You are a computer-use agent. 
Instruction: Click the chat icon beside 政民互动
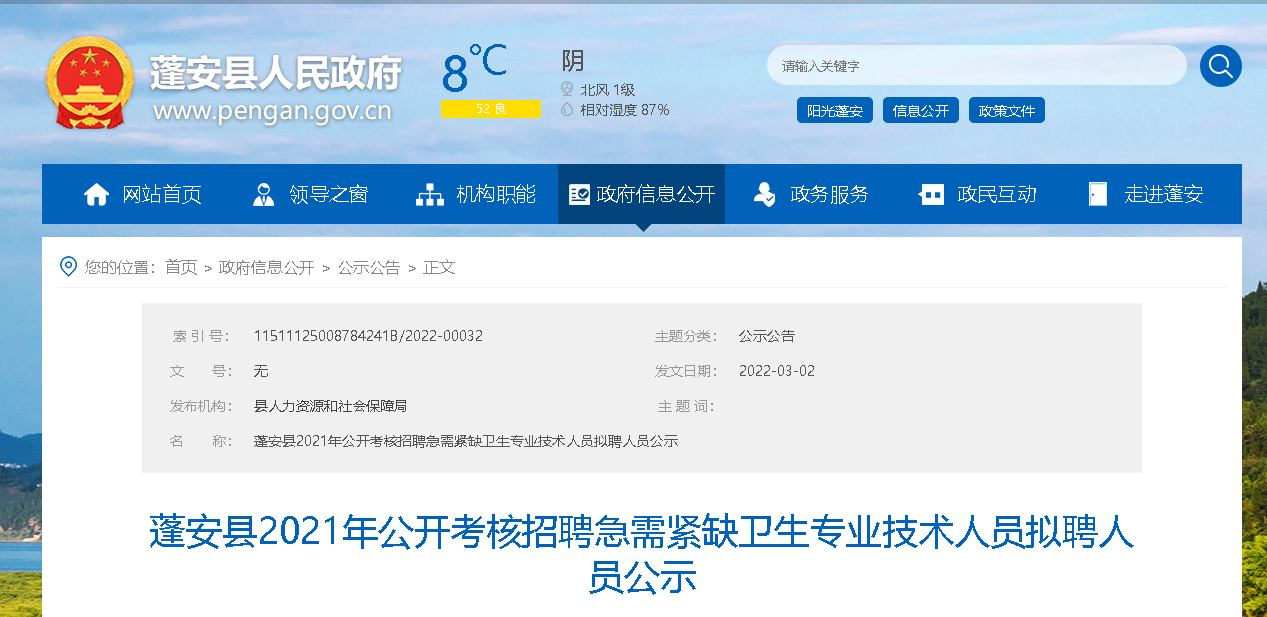click(x=931, y=194)
